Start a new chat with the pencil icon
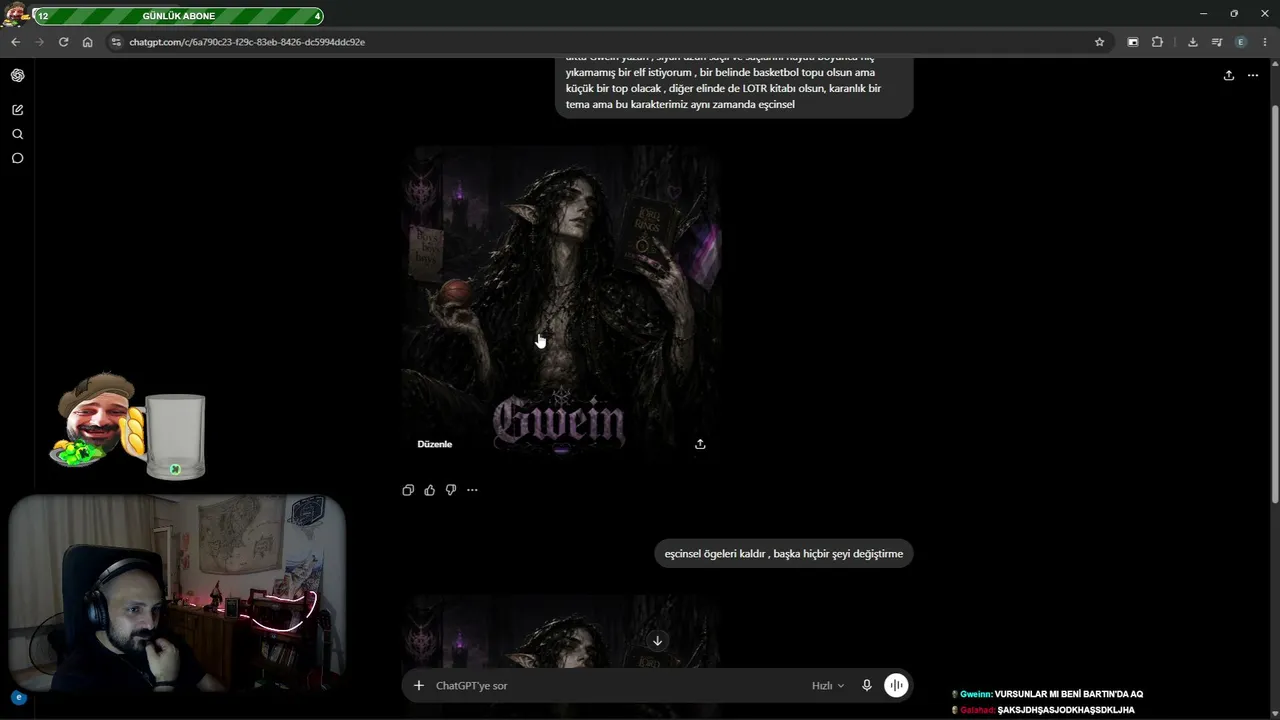1280x720 pixels. click(18, 110)
